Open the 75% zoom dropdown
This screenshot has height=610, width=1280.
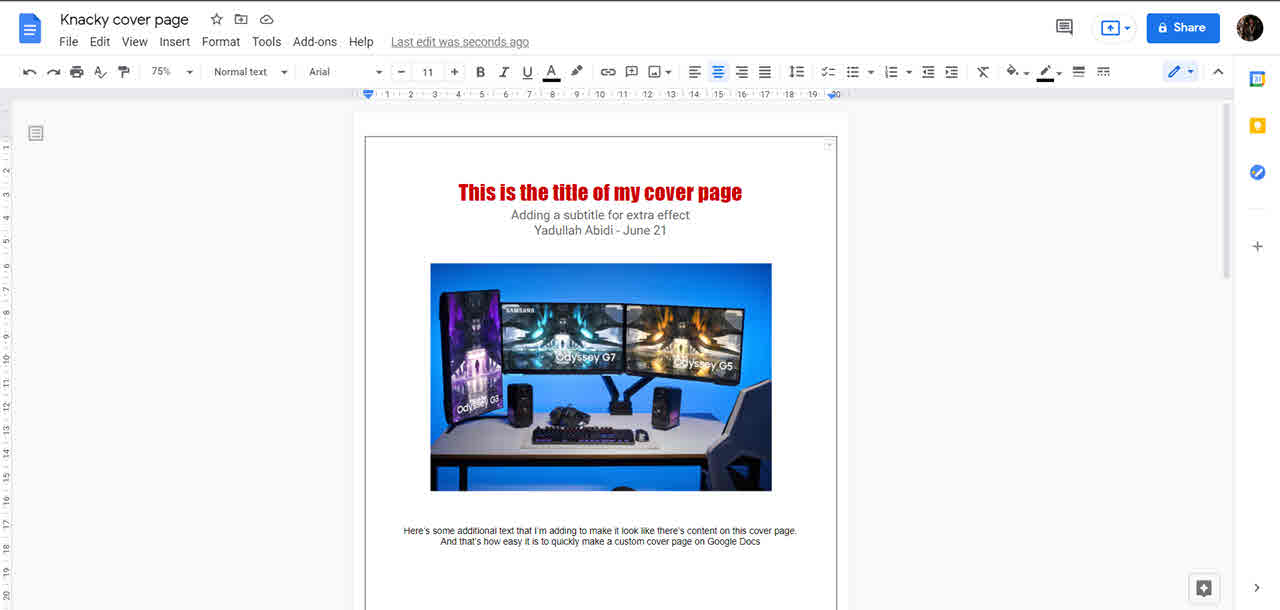pos(171,72)
